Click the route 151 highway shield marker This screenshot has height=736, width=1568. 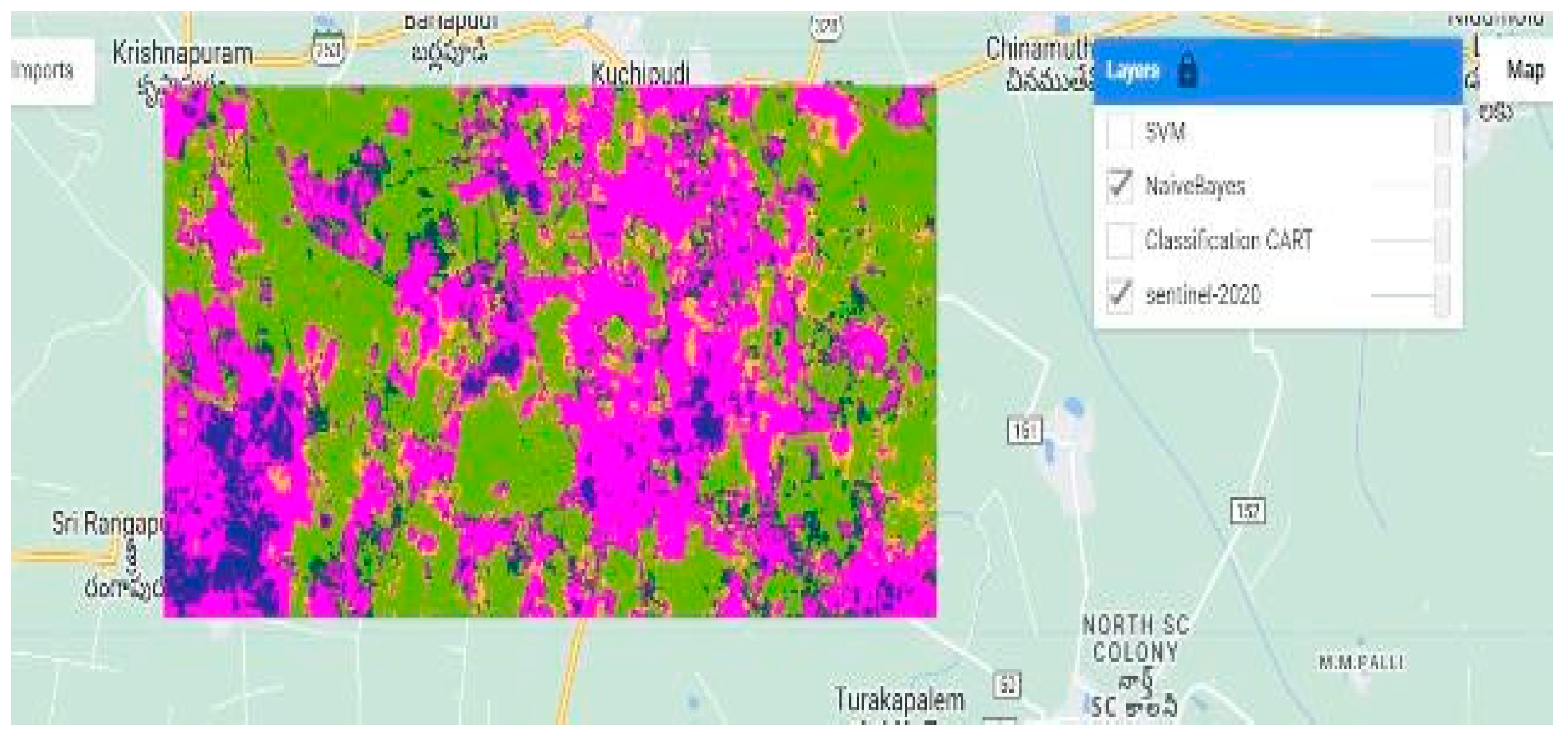1024,432
